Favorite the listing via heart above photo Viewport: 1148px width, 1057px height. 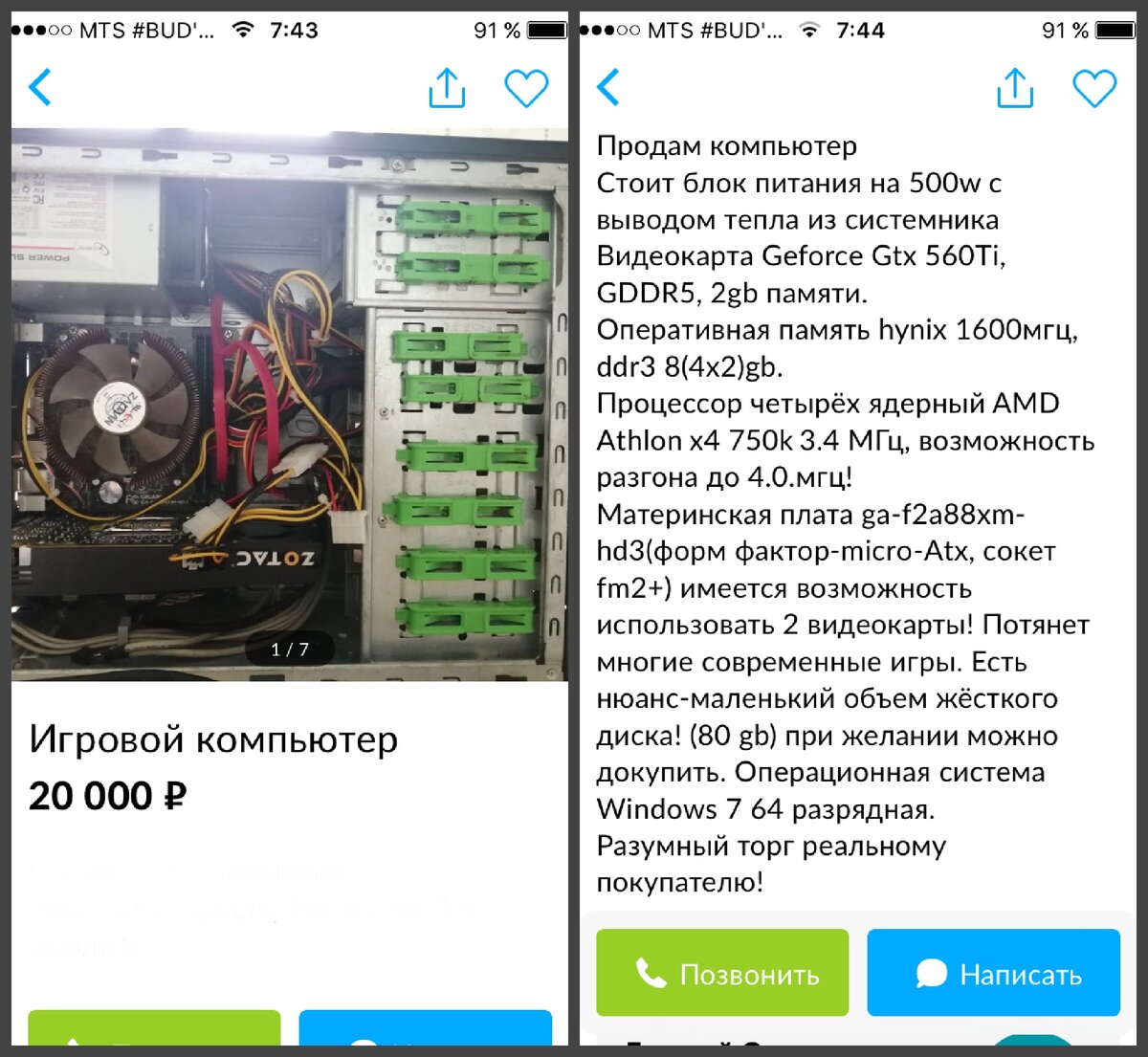coord(526,89)
